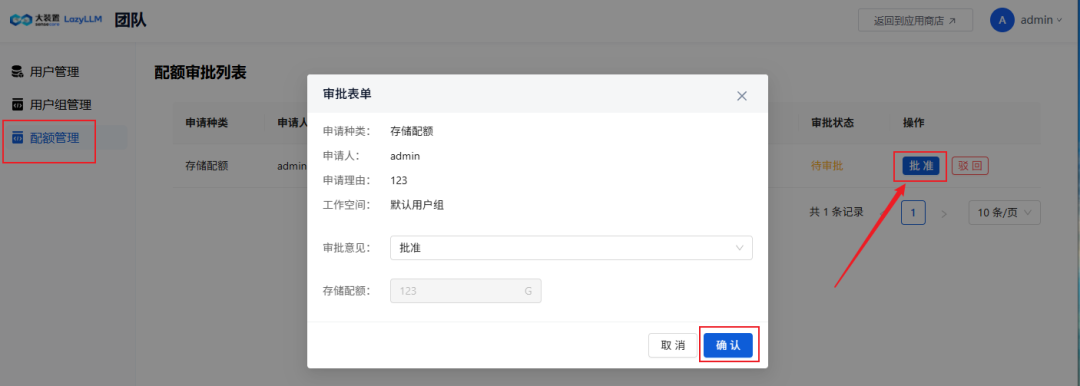
Task: Close the 审批表单 dialog with X
Action: pyautogui.click(x=742, y=96)
